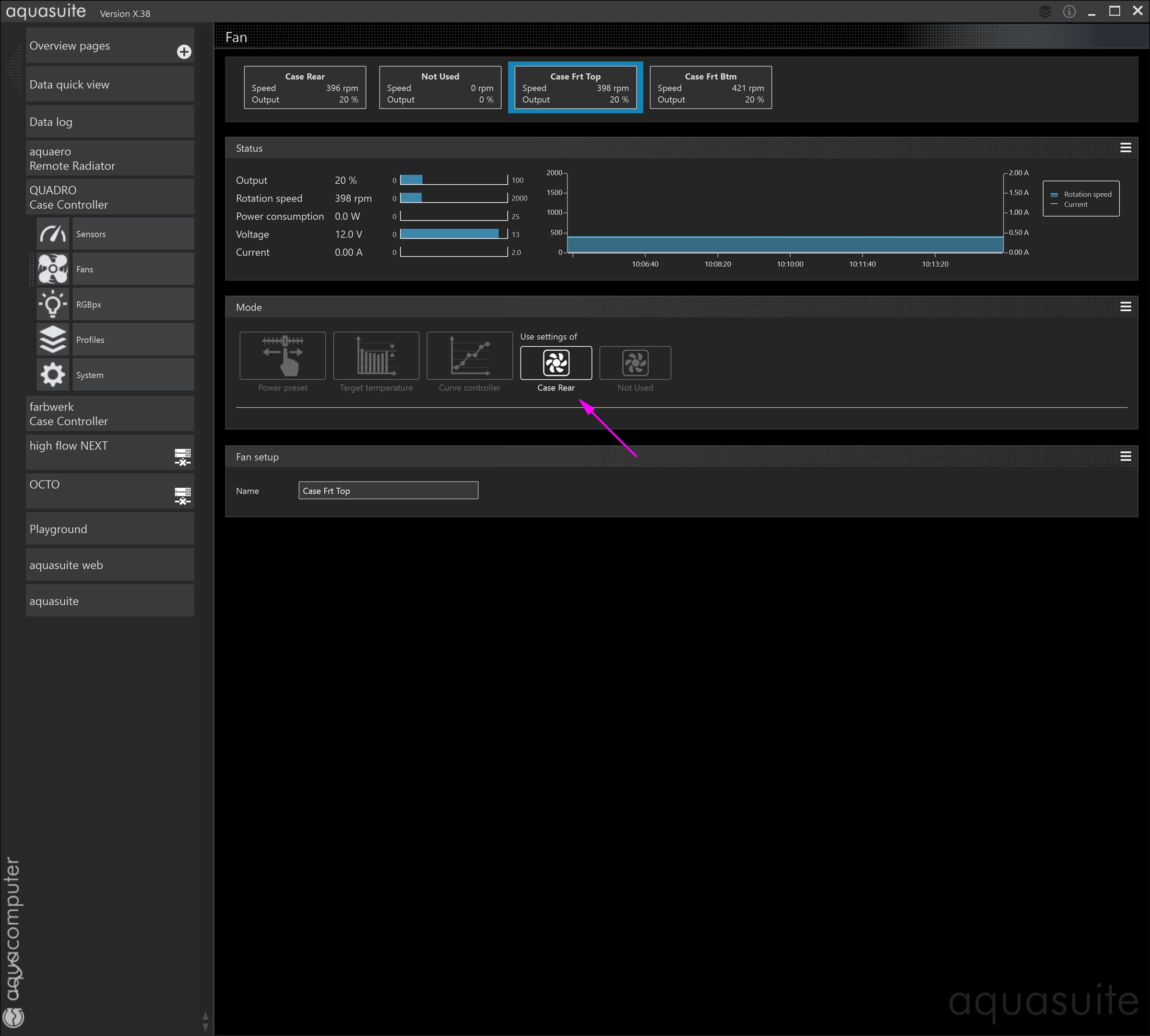
Task: Select Power preset mode
Action: (x=283, y=356)
